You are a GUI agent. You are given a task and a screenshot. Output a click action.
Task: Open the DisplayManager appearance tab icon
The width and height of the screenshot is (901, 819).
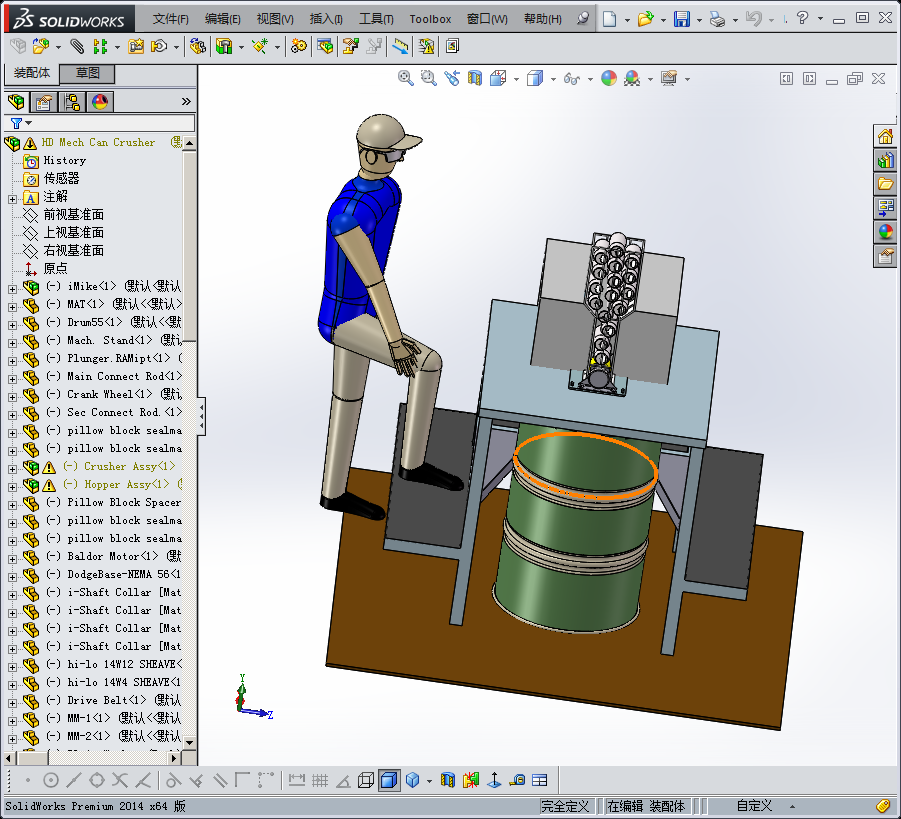(x=100, y=101)
